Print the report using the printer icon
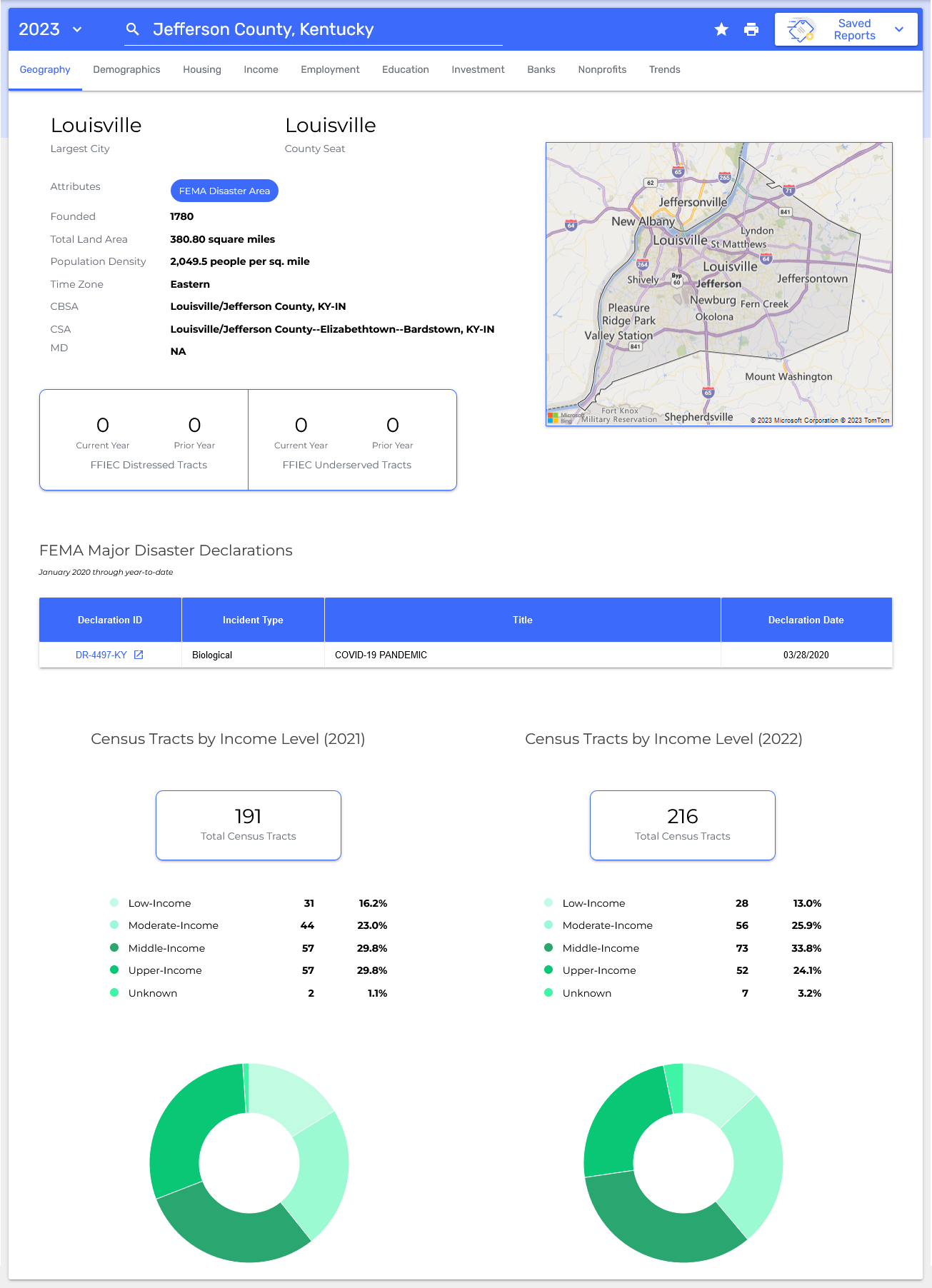 pyautogui.click(x=751, y=29)
